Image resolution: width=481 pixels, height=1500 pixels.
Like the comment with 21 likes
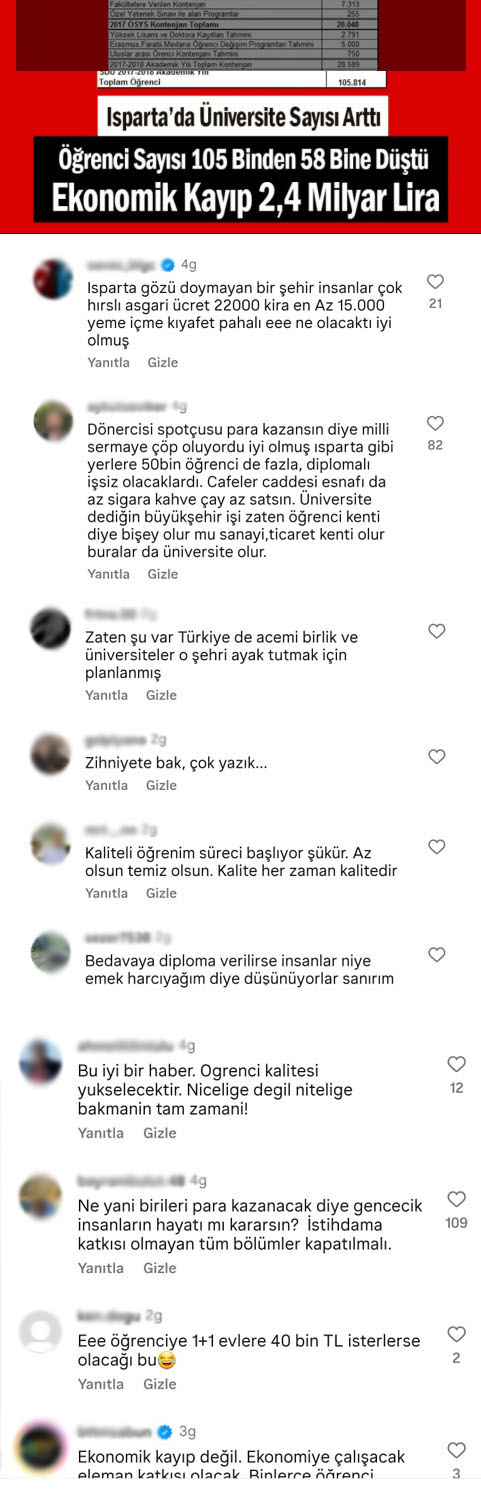[x=435, y=282]
